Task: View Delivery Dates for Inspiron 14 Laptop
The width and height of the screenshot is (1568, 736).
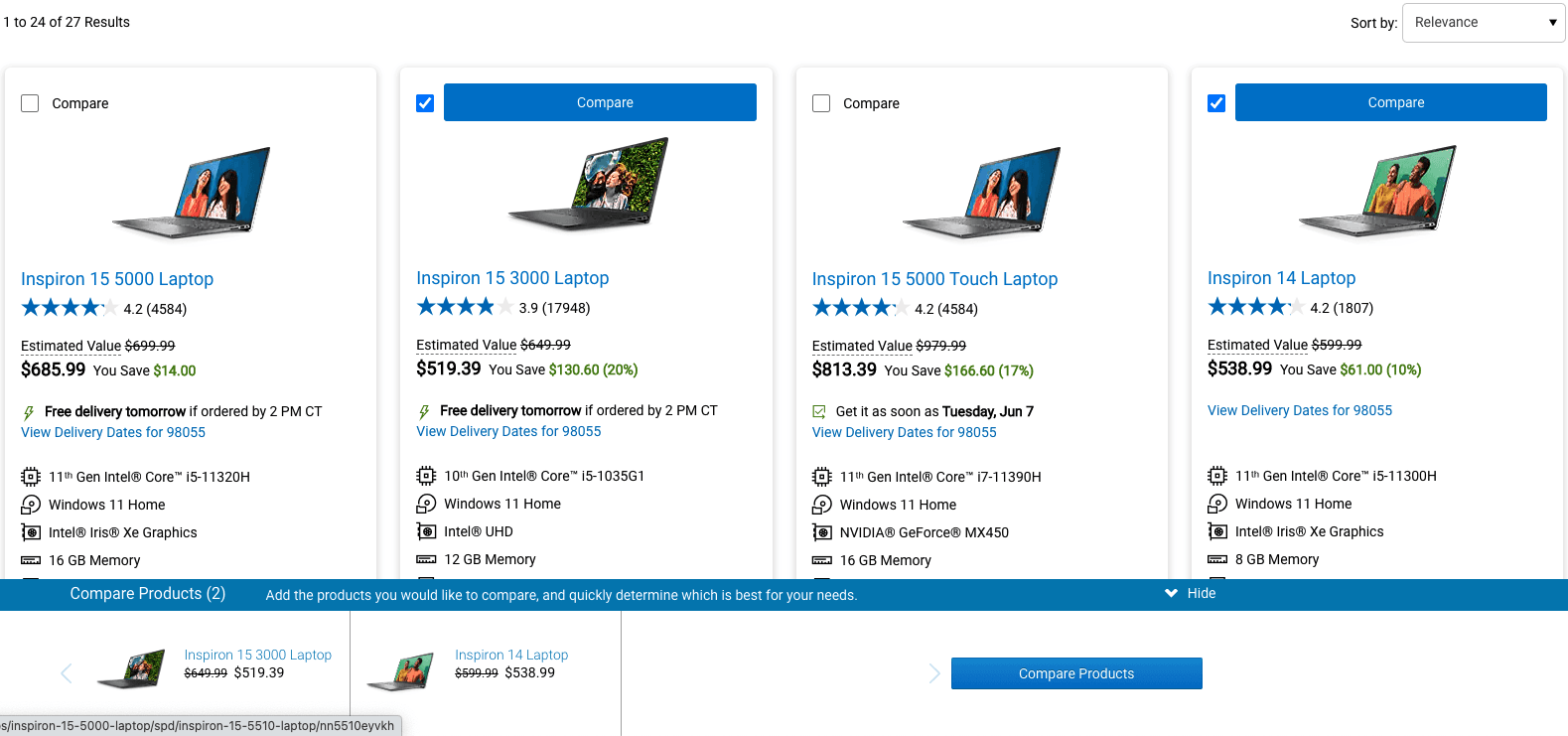Action: (x=1300, y=410)
